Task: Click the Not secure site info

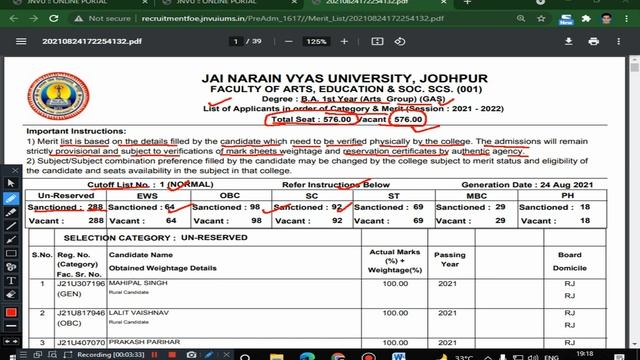Action: tap(102, 19)
